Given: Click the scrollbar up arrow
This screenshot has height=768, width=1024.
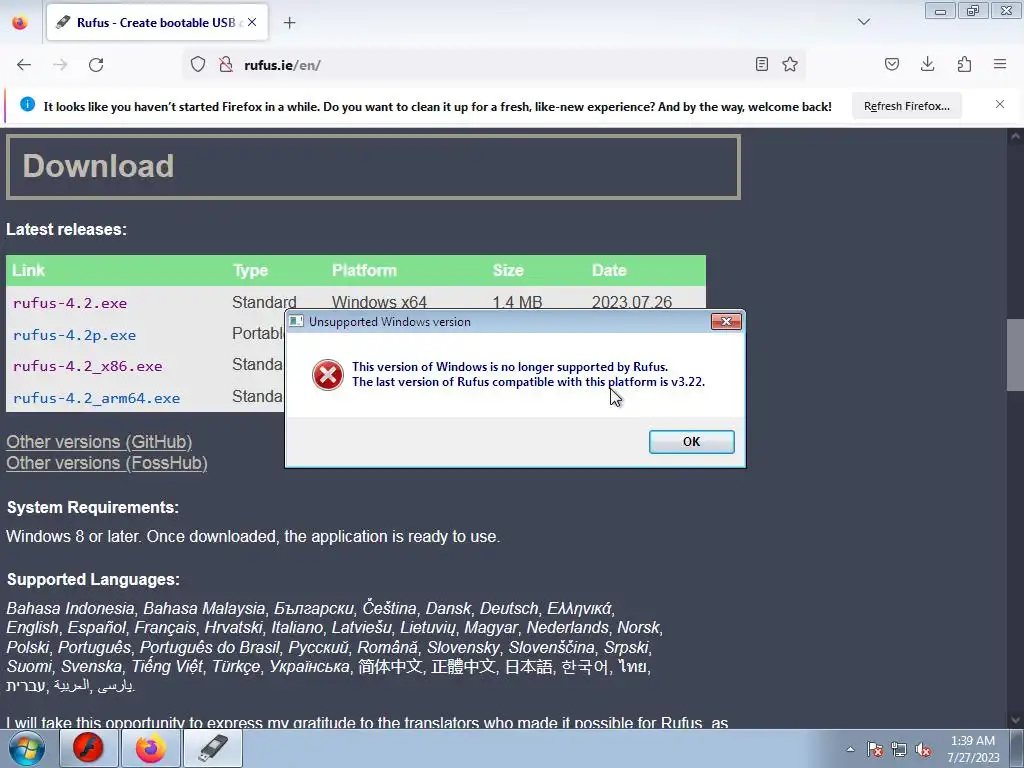Looking at the screenshot, I should 1015,136.
